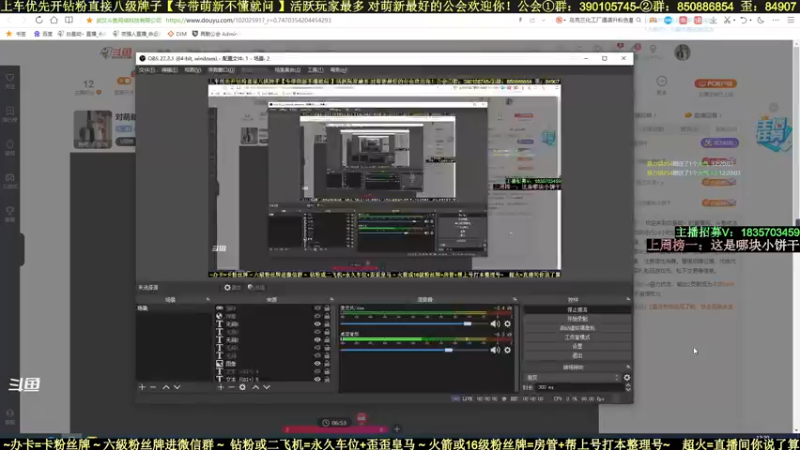The image size is (800, 450).
Task: Open the 编辑 menu in OBS
Action: coord(169,70)
